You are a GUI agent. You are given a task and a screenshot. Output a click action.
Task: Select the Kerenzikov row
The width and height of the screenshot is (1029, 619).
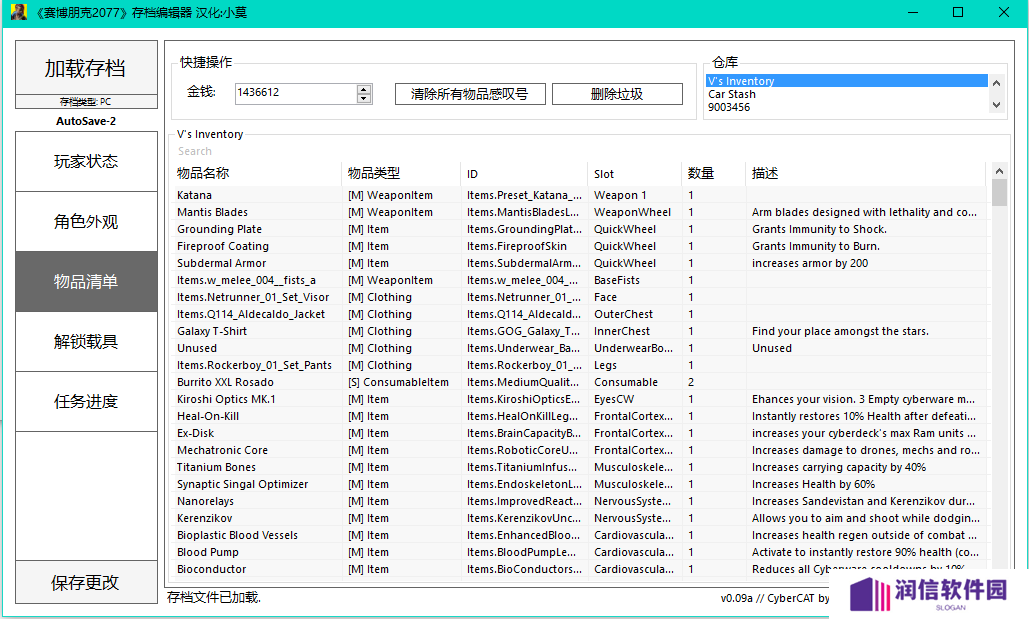579,519
